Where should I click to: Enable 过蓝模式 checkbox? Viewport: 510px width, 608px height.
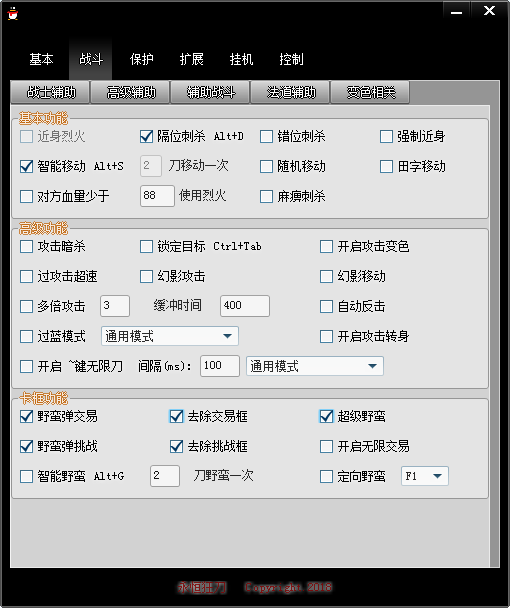click(26, 336)
